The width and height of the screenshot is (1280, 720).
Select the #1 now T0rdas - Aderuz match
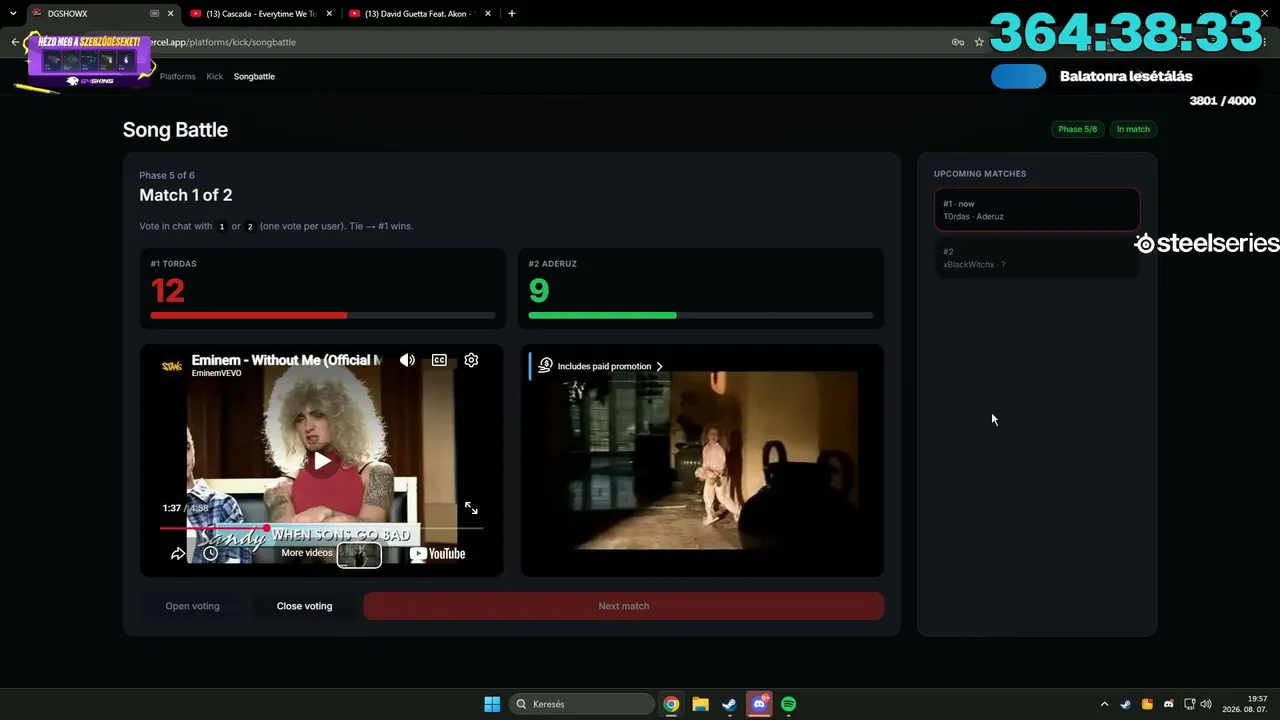[1037, 210]
